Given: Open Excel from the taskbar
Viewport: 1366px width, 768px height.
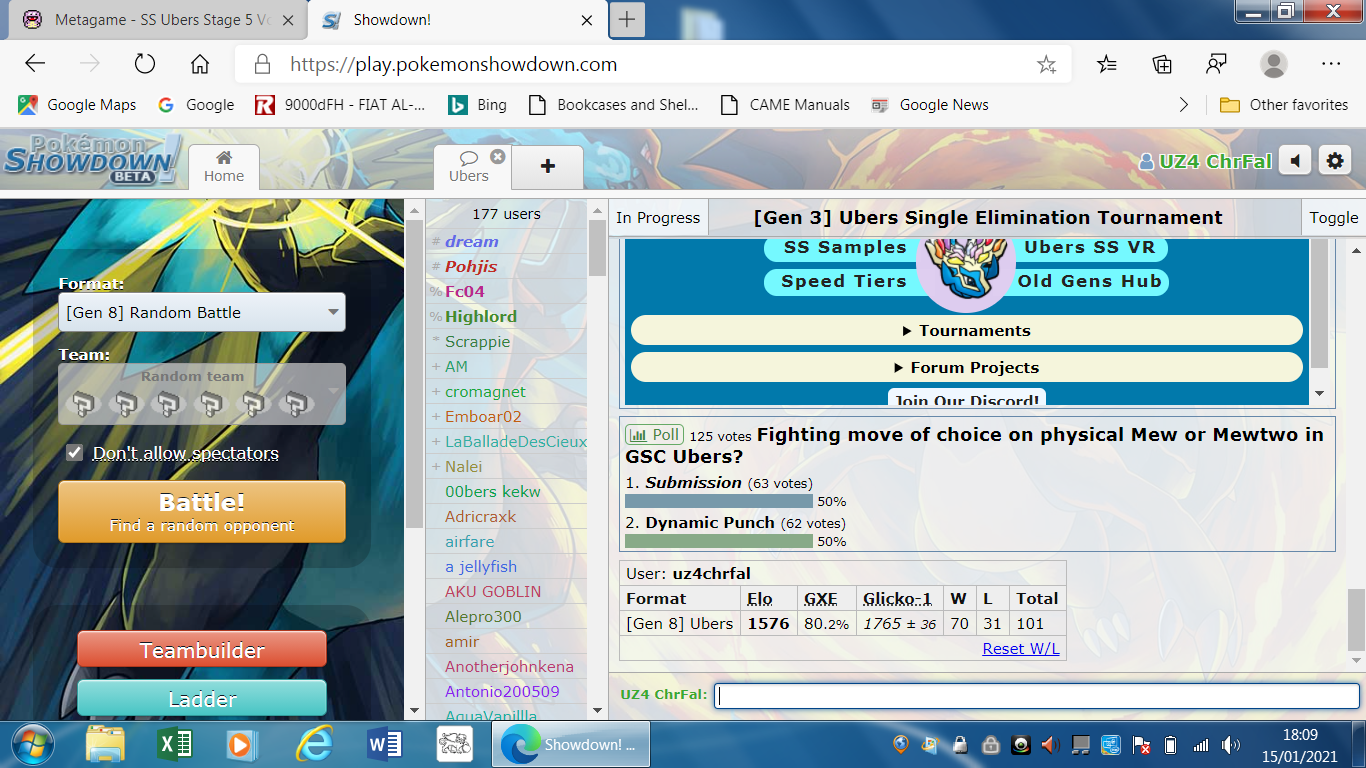Looking at the screenshot, I should [x=176, y=745].
